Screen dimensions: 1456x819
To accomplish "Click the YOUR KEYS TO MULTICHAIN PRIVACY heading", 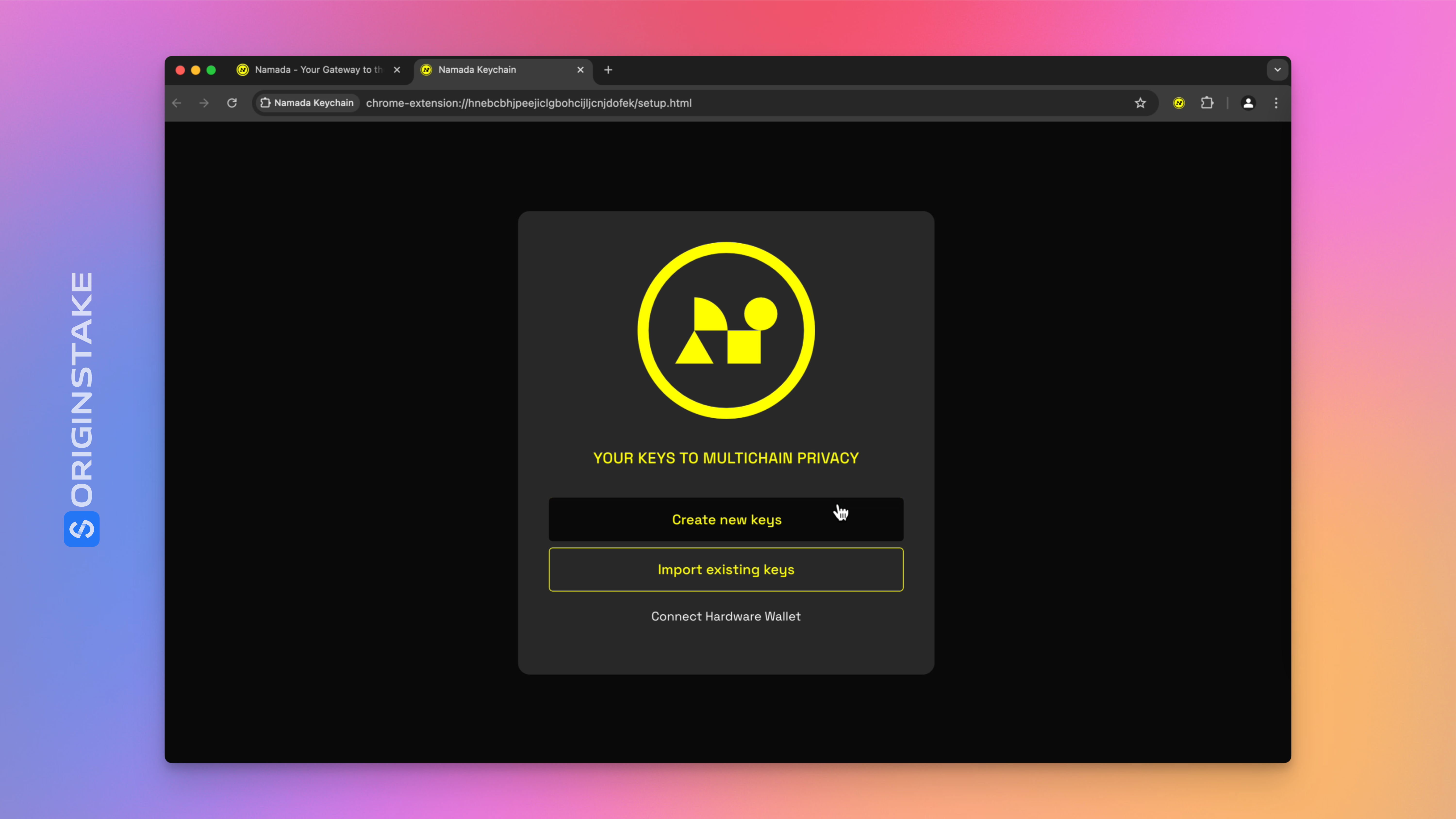I will coord(726,458).
